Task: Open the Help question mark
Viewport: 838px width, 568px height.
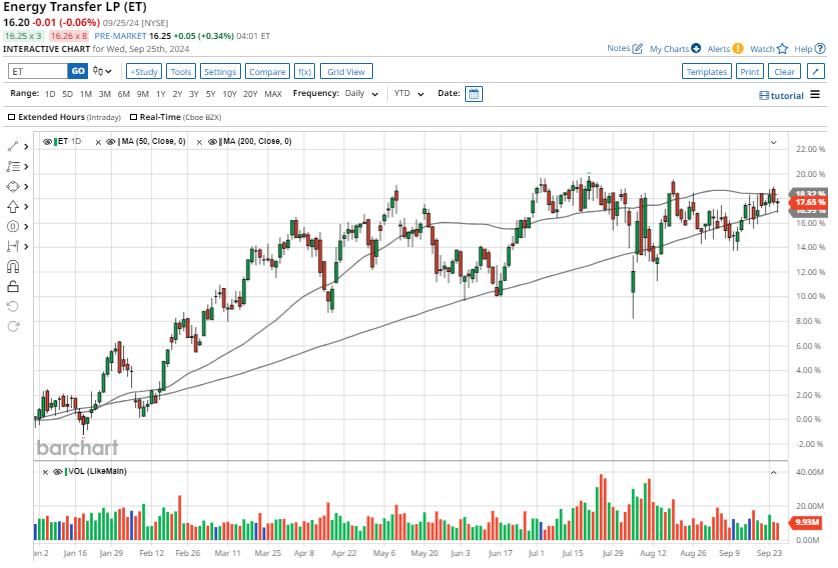Action: pyautogui.click(x=810, y=49)
